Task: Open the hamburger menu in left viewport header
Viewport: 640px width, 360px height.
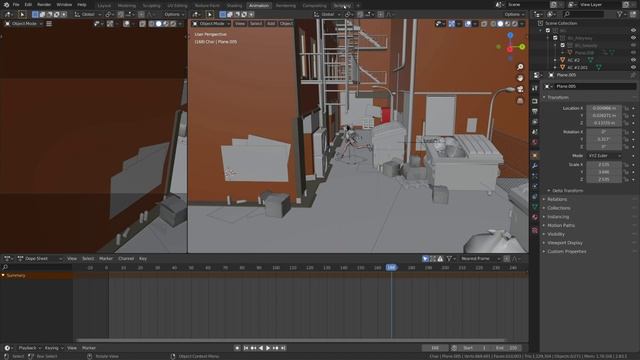Action: click(x=49, y=24)
